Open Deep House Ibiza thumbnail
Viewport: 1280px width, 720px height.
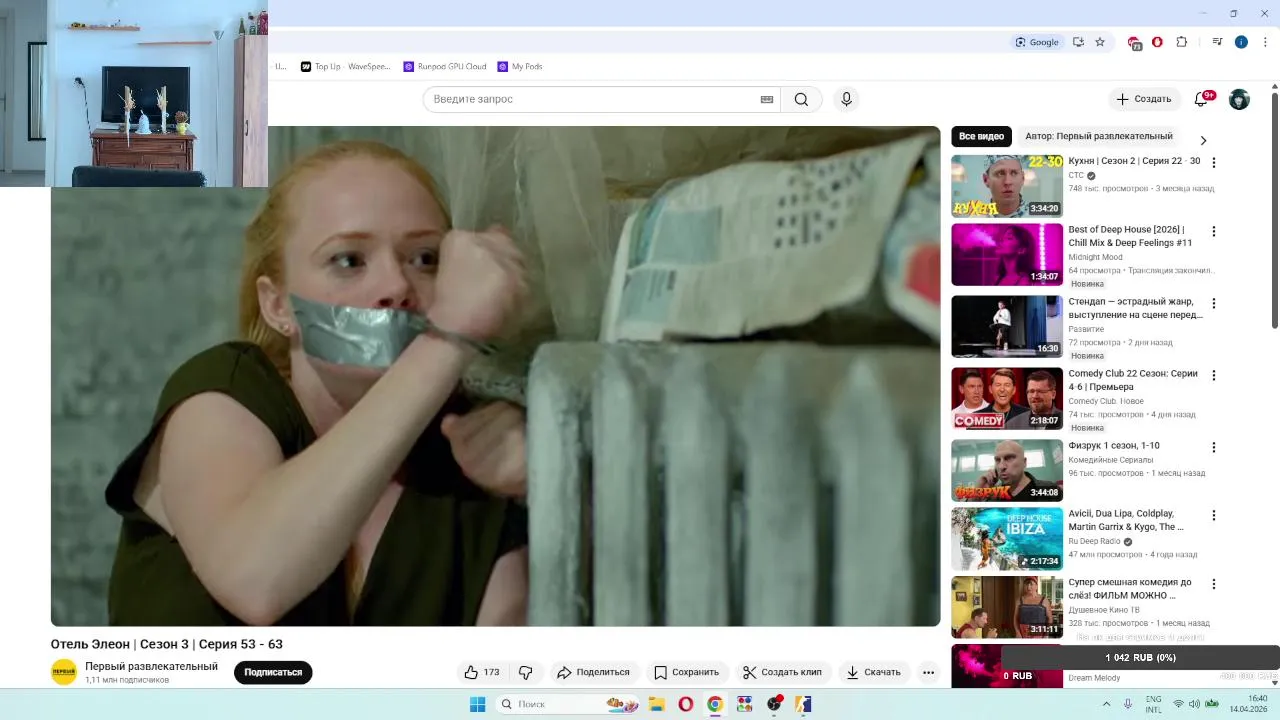point(1007,538)
